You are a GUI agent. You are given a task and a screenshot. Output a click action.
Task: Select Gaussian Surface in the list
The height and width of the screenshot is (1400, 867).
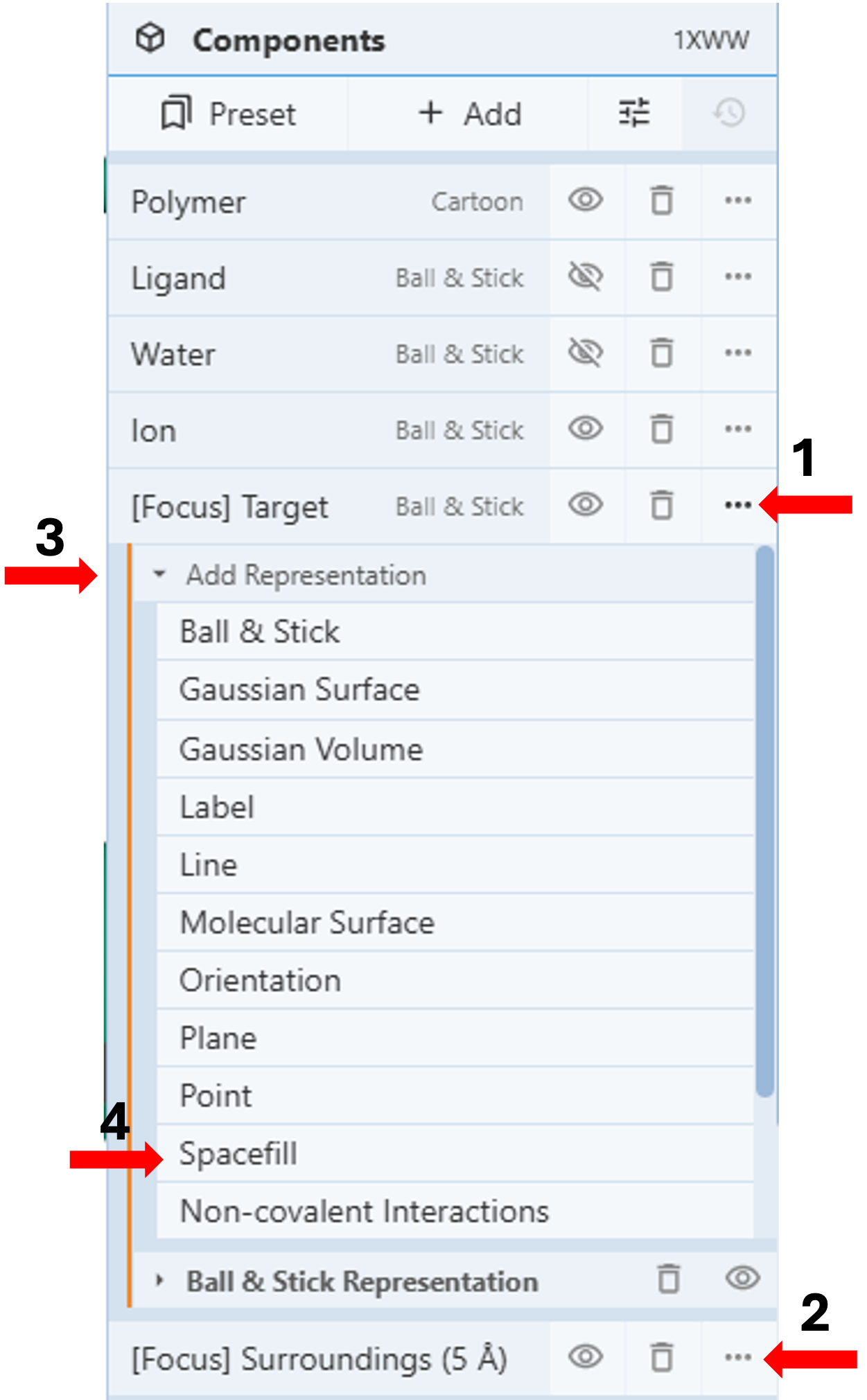299,690
